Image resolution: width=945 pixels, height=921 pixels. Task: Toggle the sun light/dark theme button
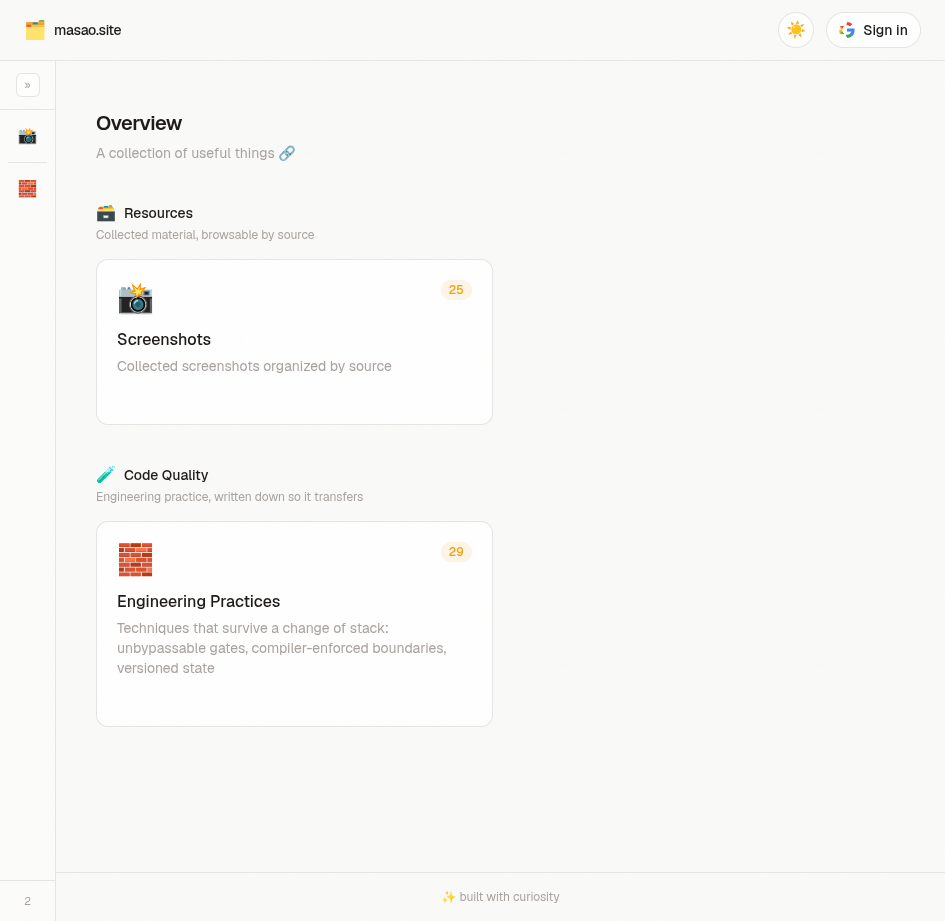[796, 30]
